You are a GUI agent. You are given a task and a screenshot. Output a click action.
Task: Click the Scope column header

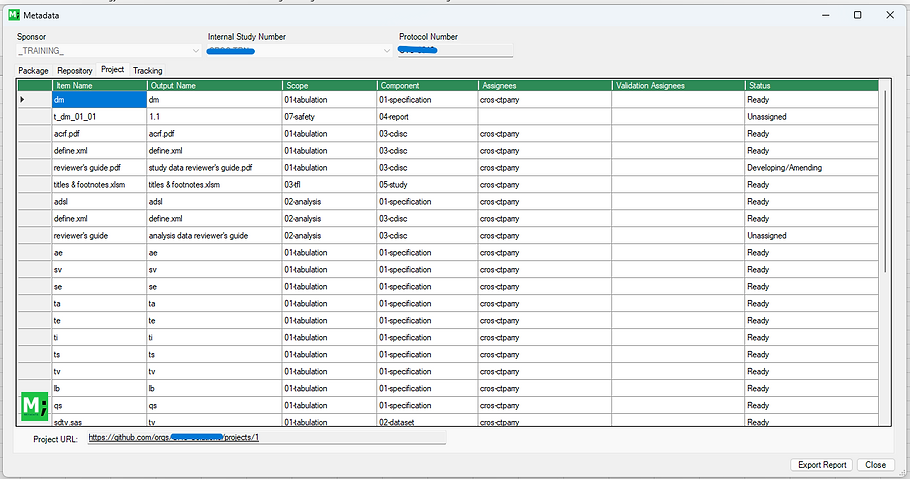tap(330, 85)
